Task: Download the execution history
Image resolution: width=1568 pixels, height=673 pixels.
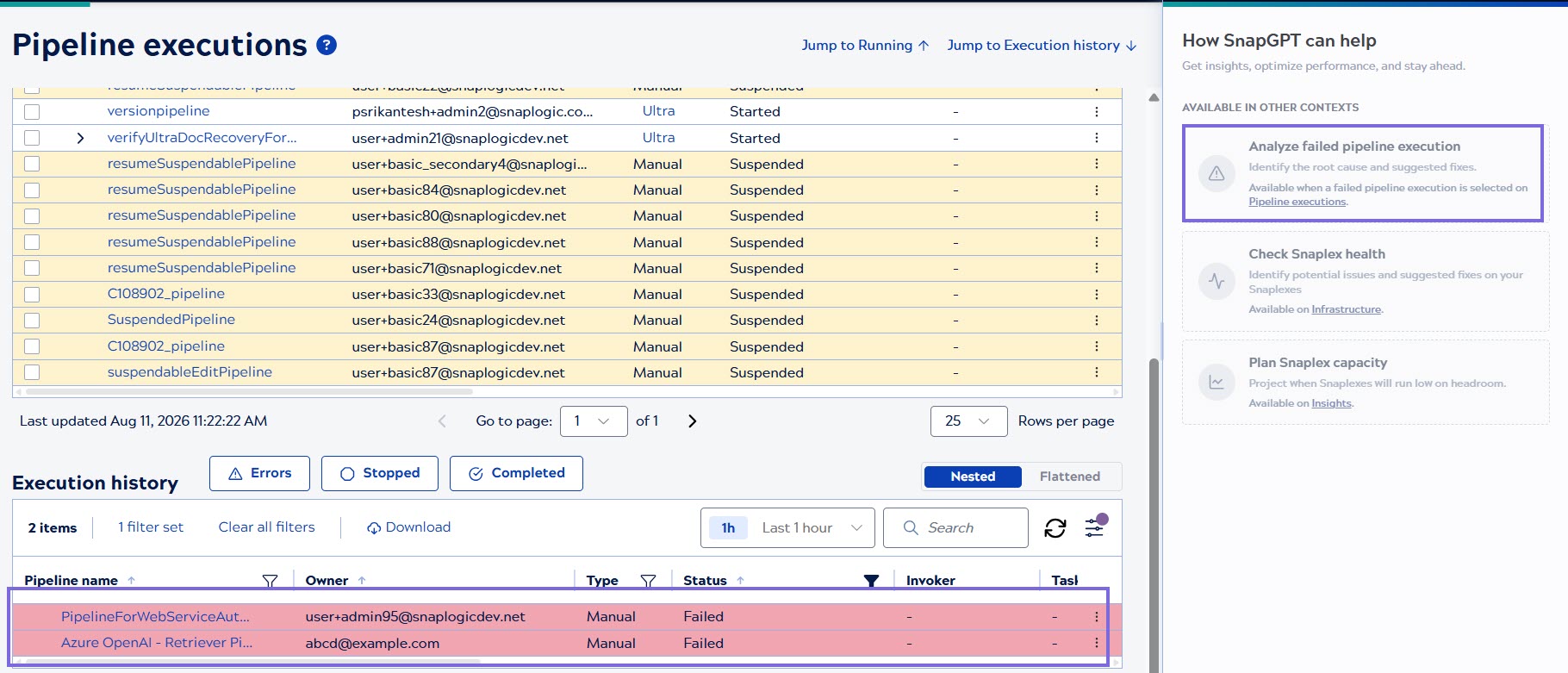Action: click(x=408, y=527)
